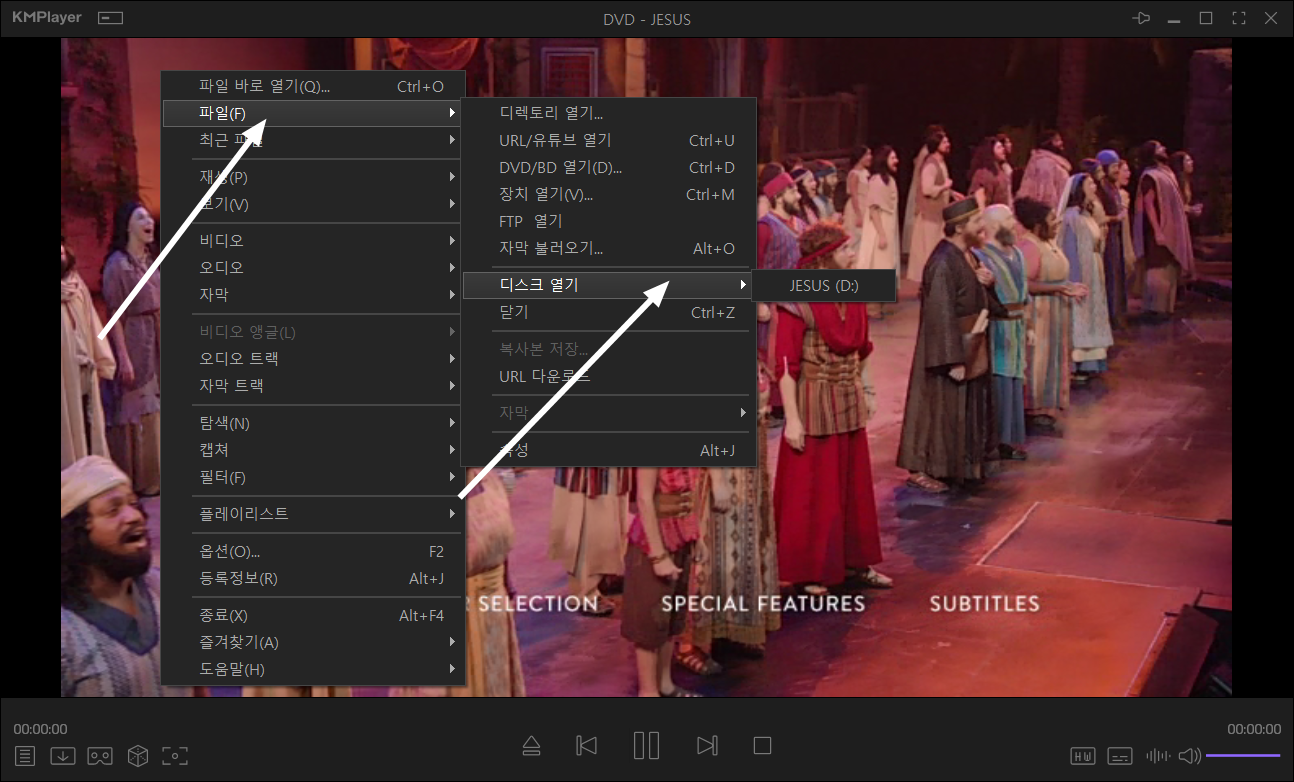
Task: Open the 파일(F) submenu
Action: click(x=313, y=113)
